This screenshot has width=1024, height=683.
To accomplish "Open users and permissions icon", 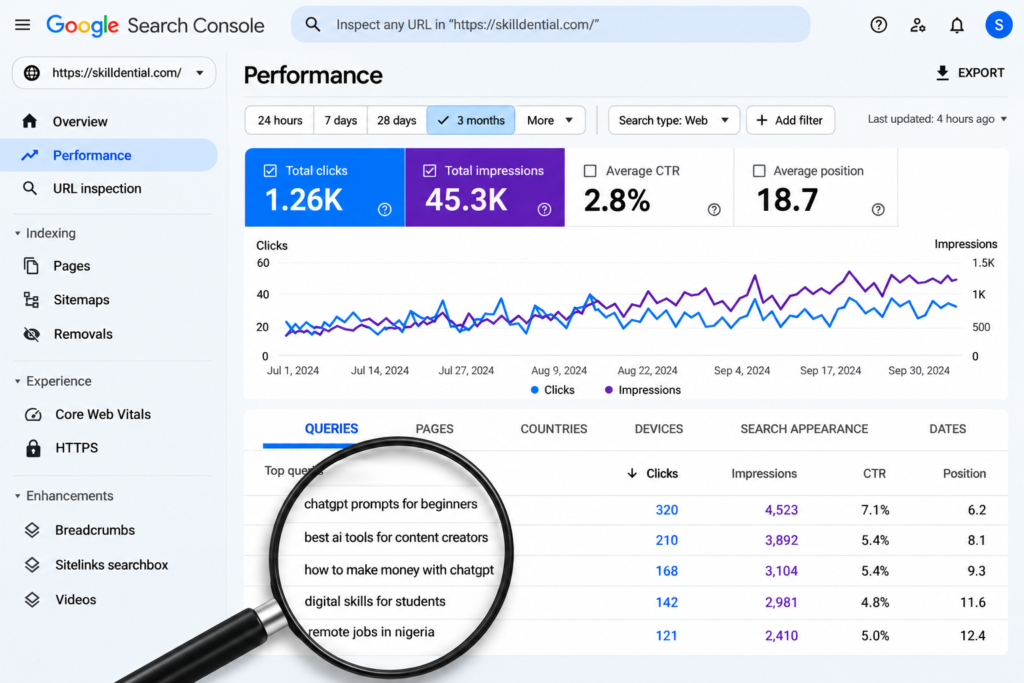I will pyautogui.click(x=918, y=25).
